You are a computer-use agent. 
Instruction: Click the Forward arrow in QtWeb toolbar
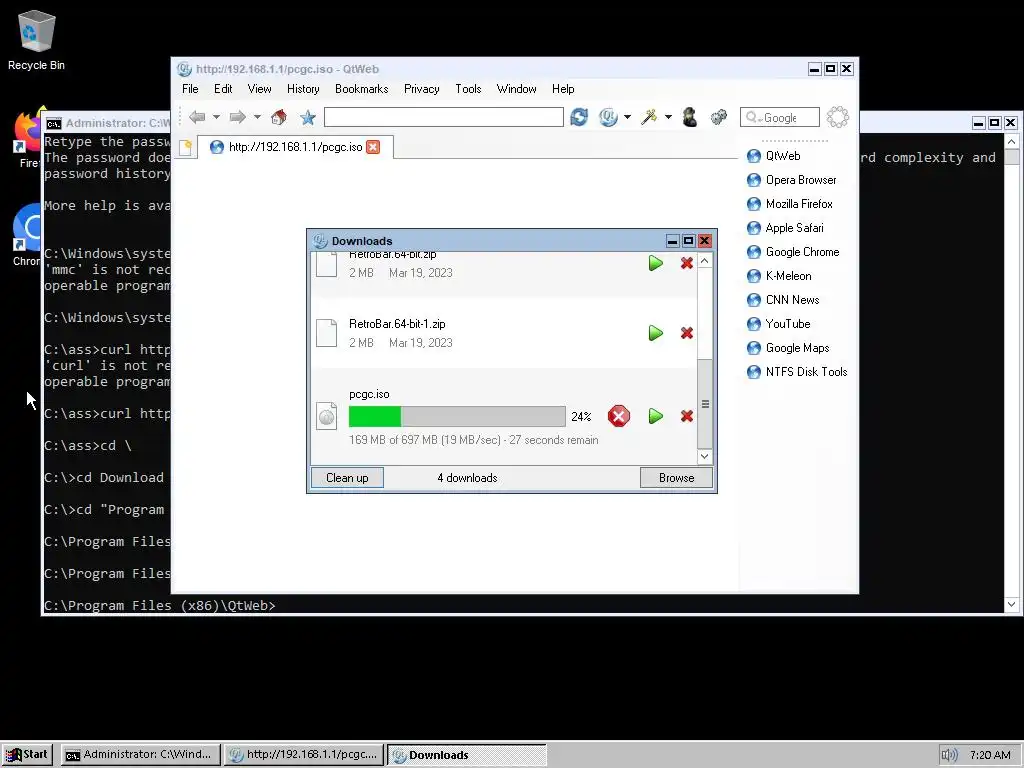(237, 117)
